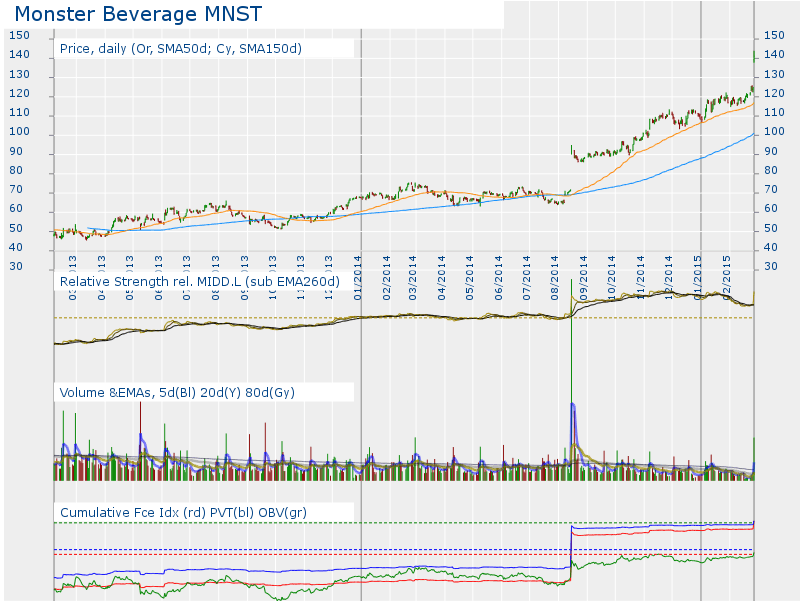Click 40 on the left price axis
The width and height of the screenshot is (800, 601).
(x=16, y=247)
